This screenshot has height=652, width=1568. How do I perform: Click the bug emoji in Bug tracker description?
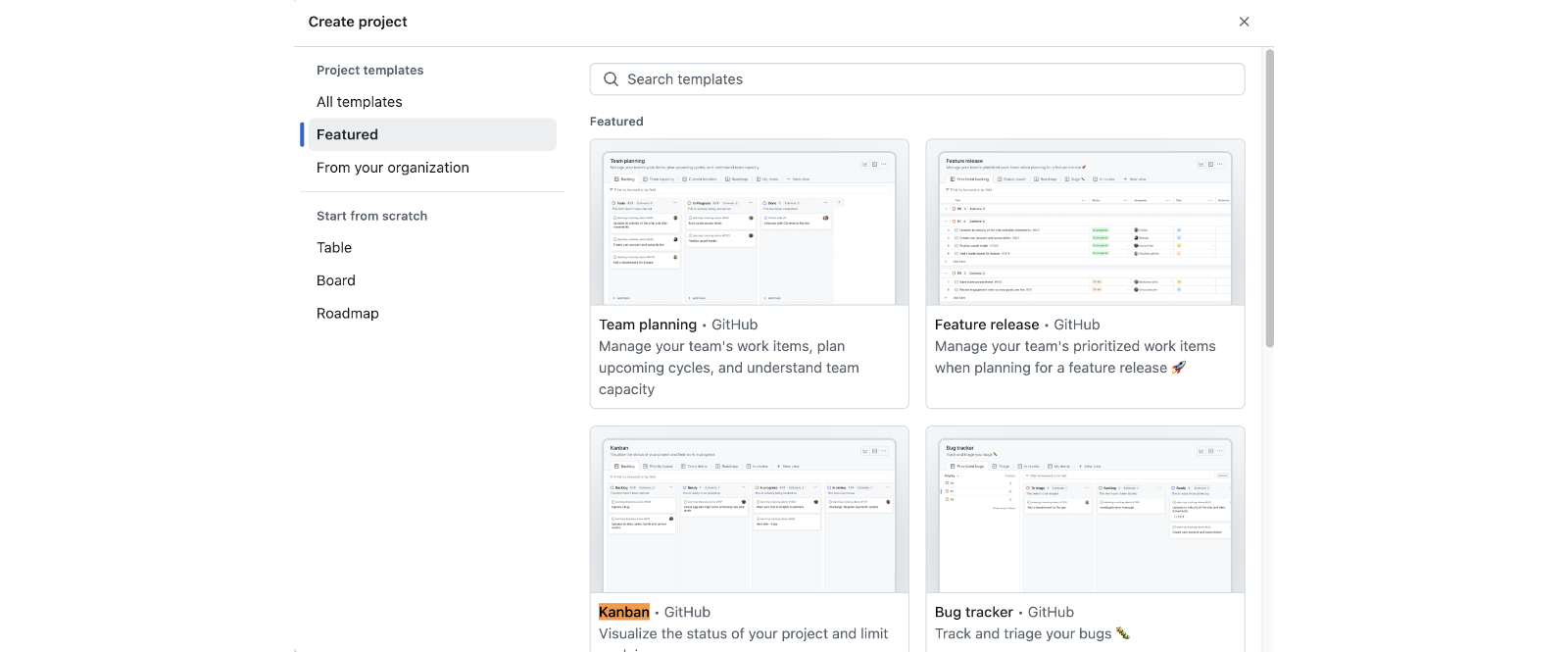1123,633
